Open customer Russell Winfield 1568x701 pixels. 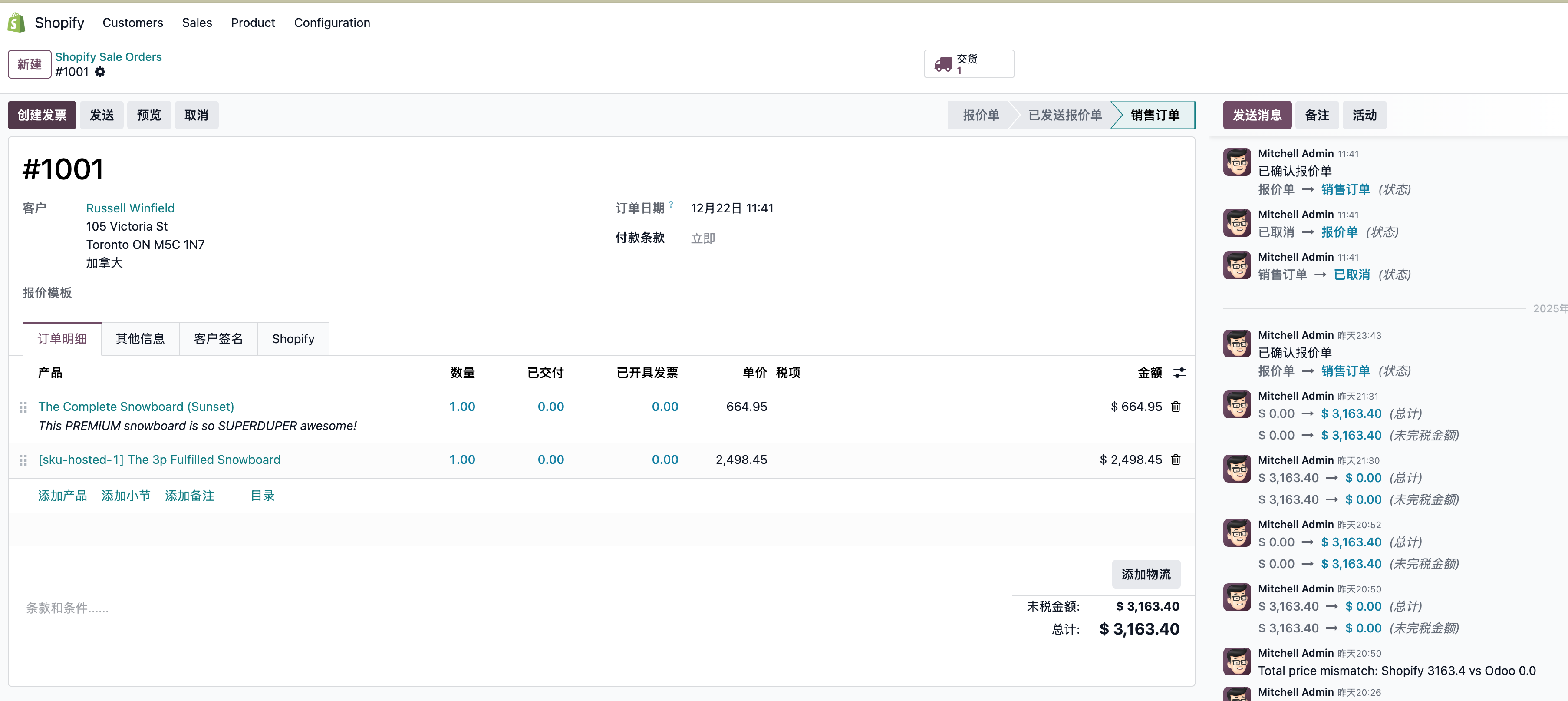tap(130, 208)
